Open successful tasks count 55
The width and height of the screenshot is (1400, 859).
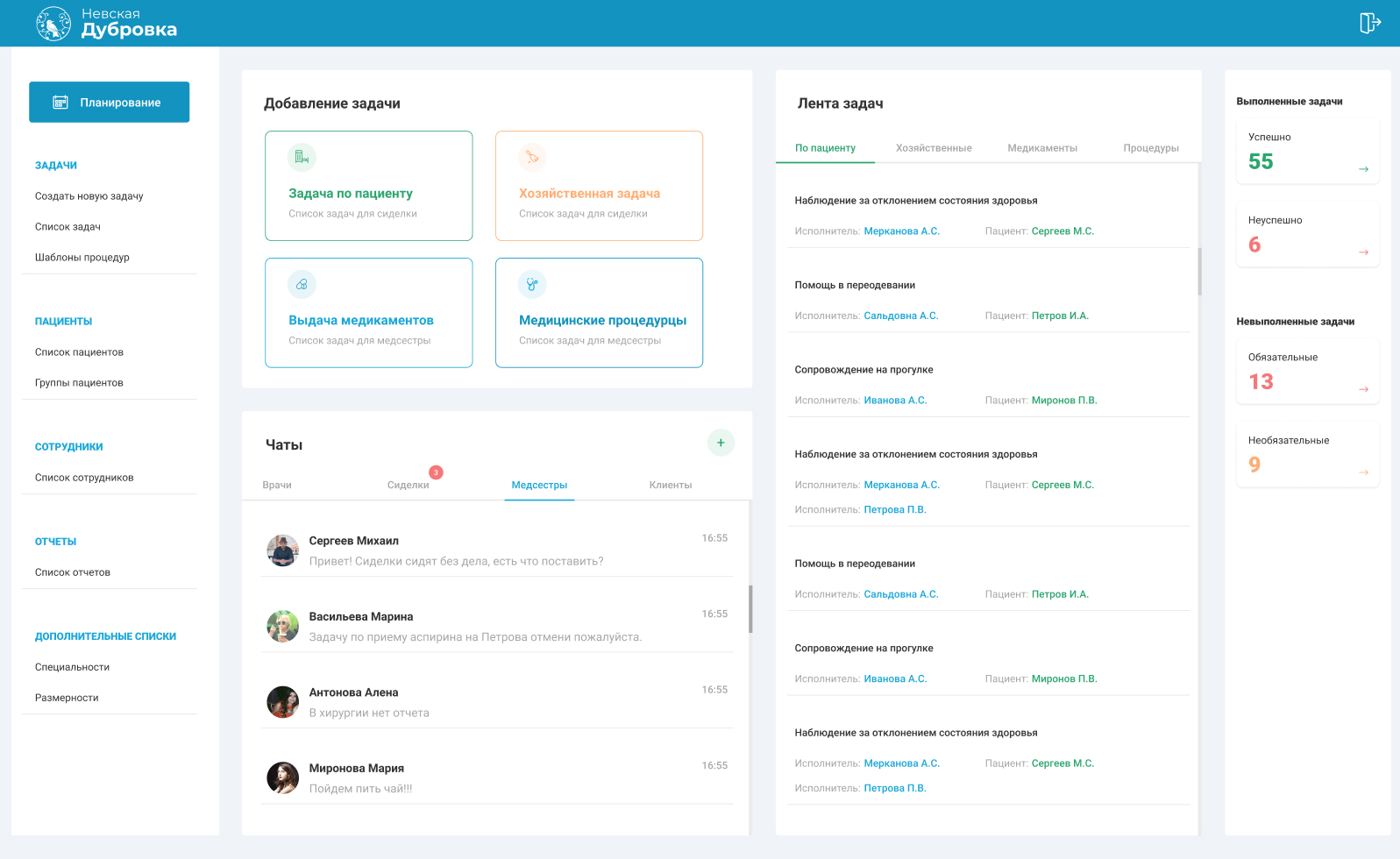pyautogui.click(x=1261, y=161)
